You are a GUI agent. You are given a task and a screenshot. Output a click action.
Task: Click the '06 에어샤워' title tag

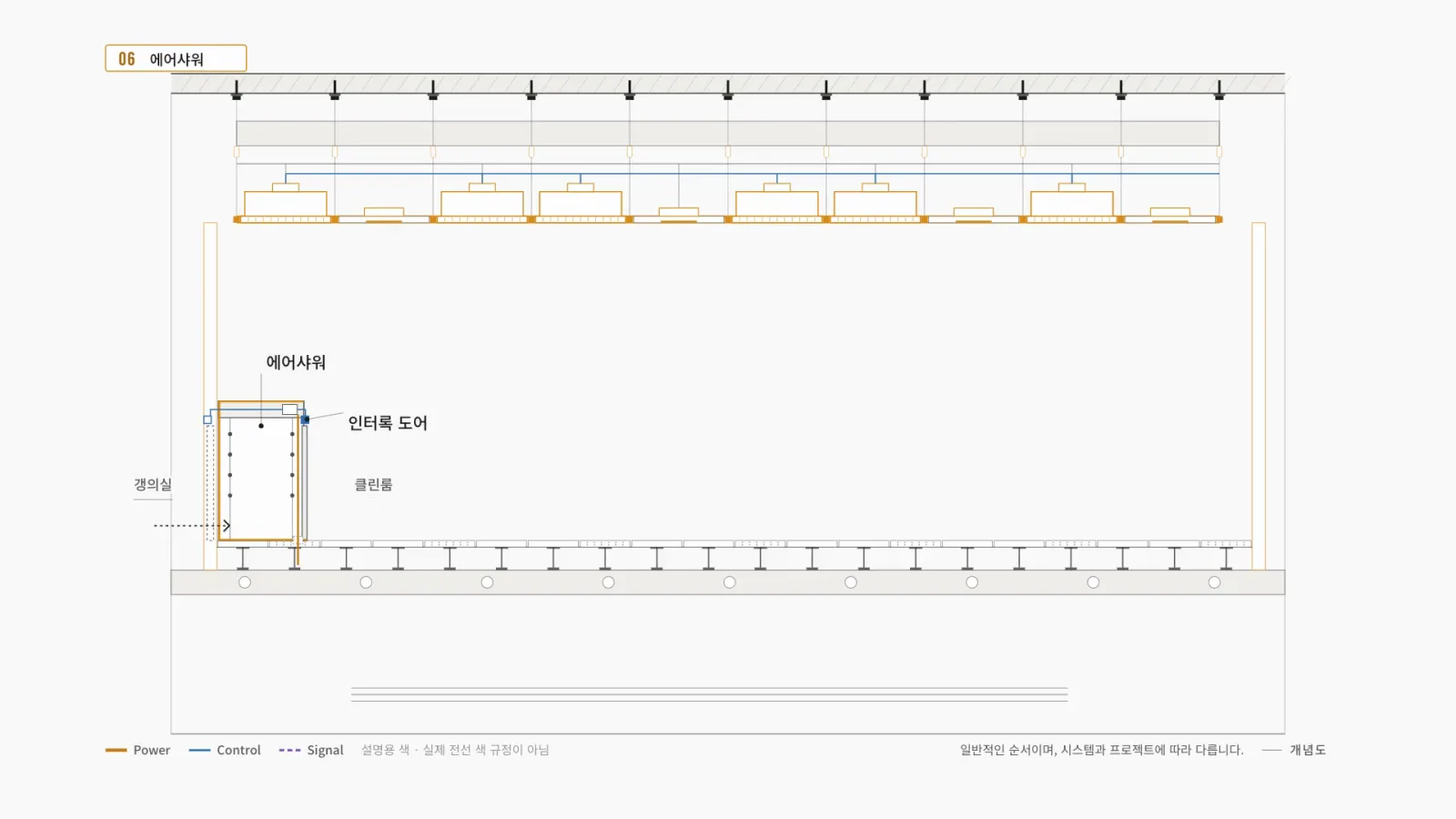176,58
